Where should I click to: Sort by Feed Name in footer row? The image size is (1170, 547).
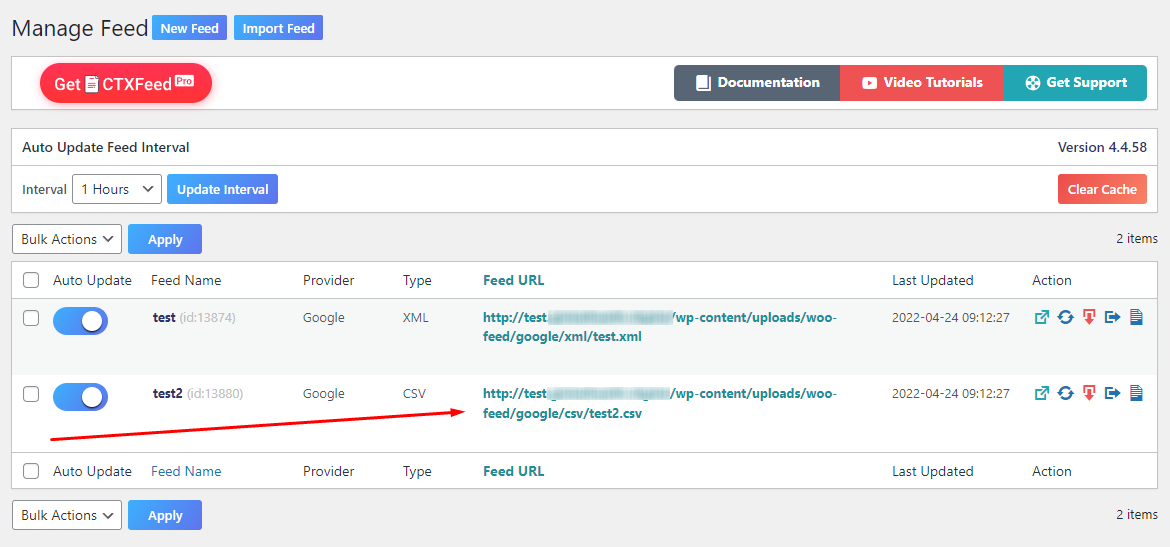pyautogui.click(x=186, y=472)
